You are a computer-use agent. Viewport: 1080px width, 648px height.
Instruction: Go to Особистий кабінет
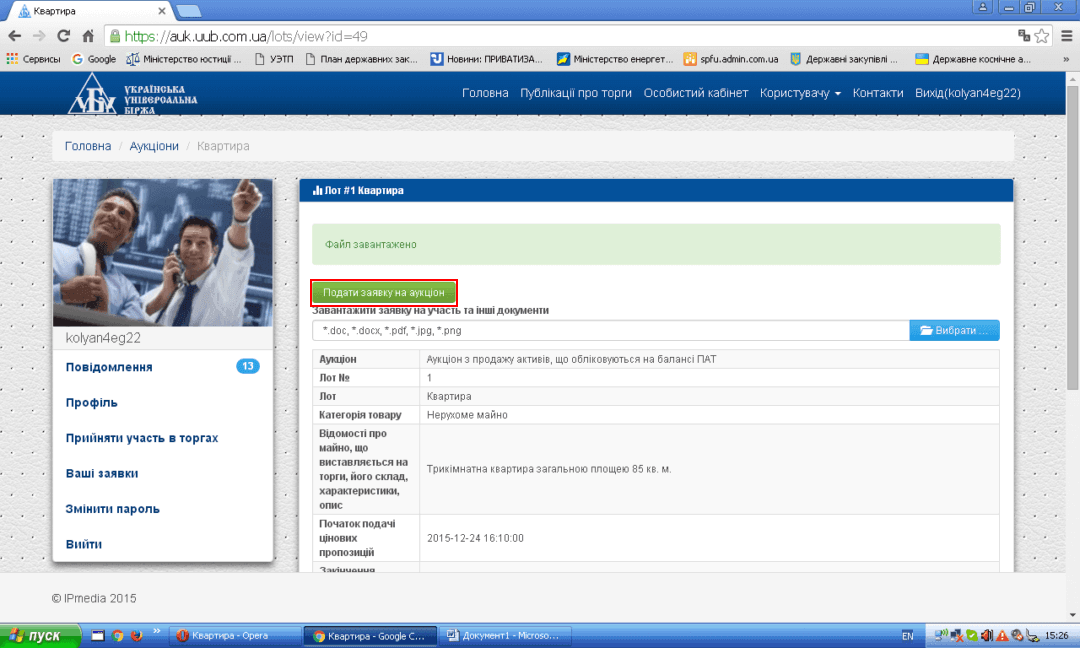click(x=695, y=93)
